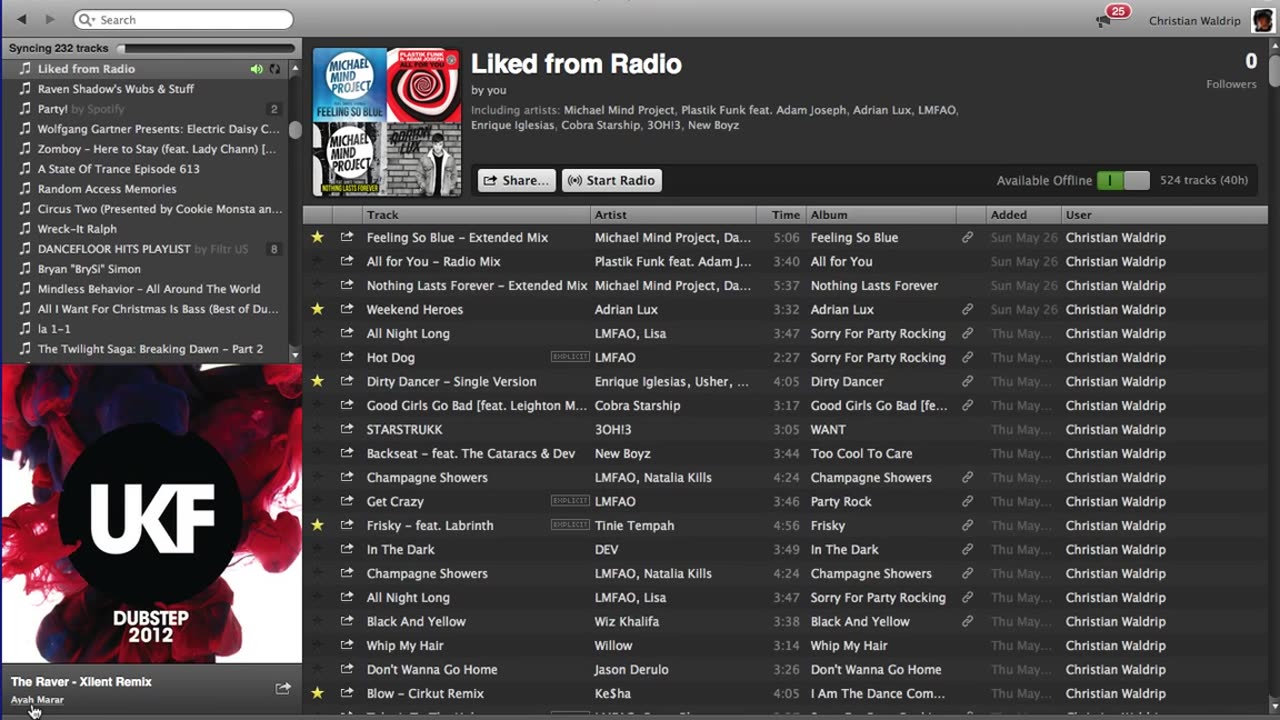The image size is (1280, 720).
Task: Click the forward navigation arrow
Action: pos(50,19)
